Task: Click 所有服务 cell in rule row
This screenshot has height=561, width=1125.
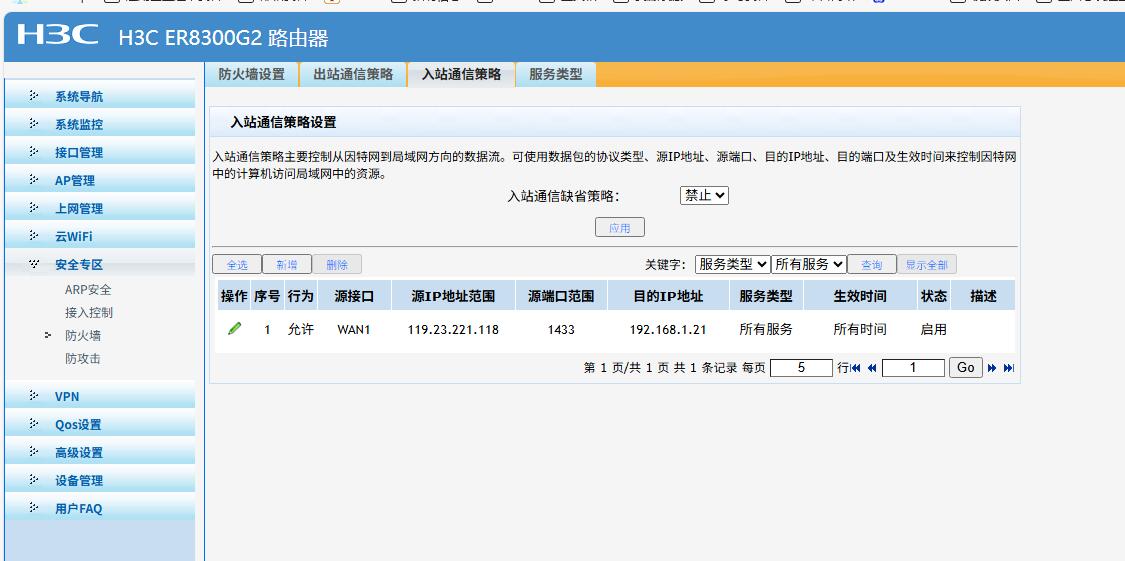Action: (x=766, y=330)
